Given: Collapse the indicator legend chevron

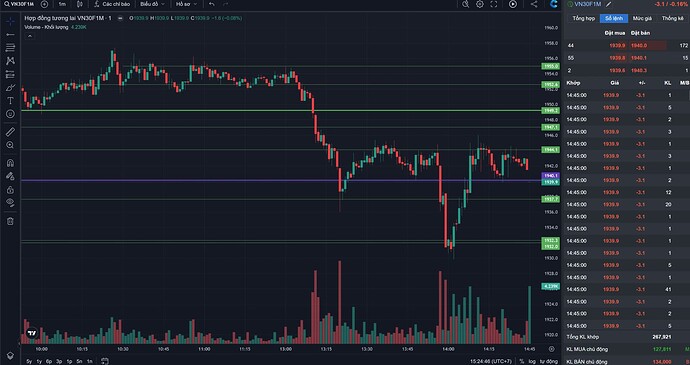Looking at the screenshot, I should [x=29, y=36].
